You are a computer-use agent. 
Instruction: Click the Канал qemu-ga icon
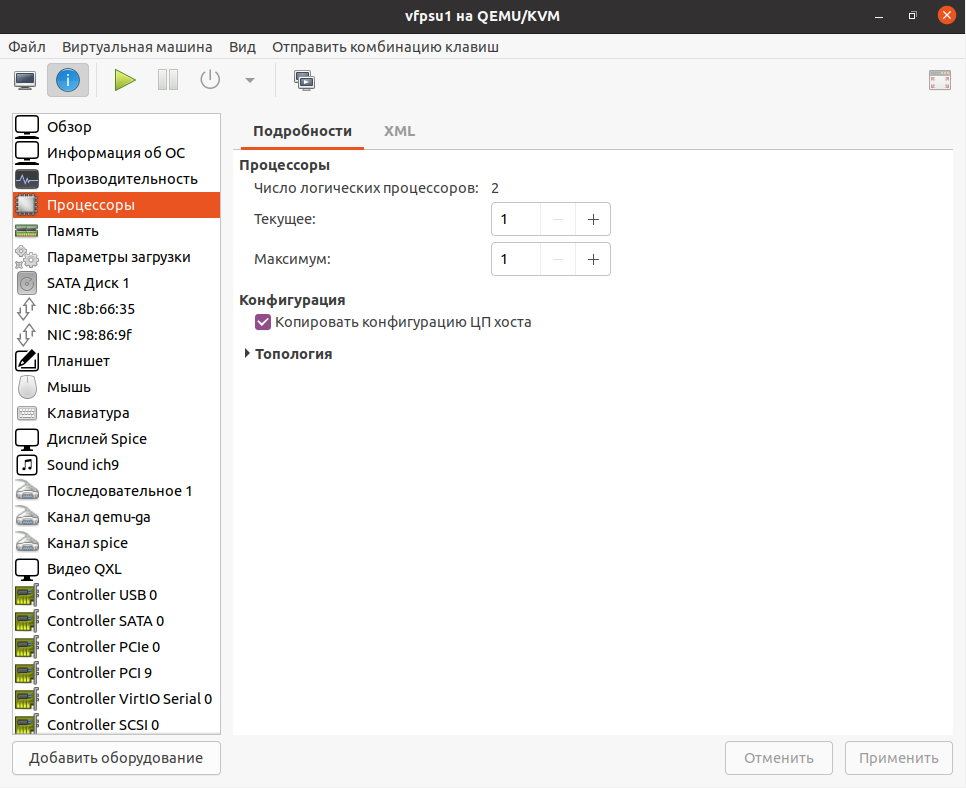point(27,517)
